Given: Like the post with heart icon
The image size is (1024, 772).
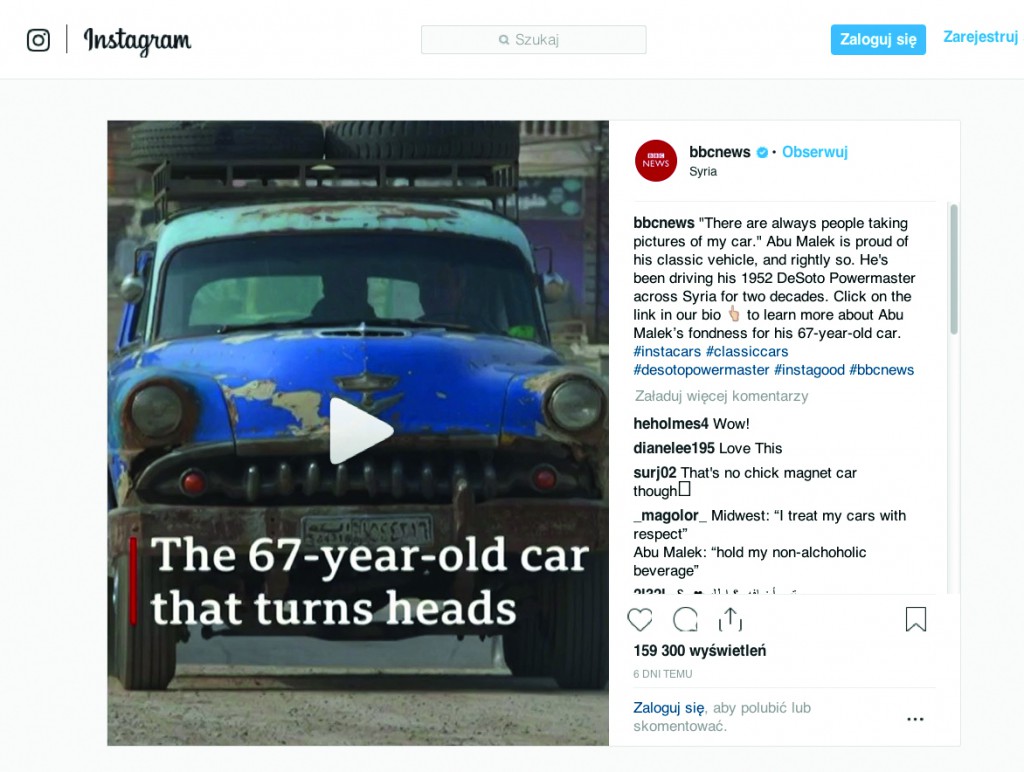Looking at the screenshot, I should (x=639, y=619).
